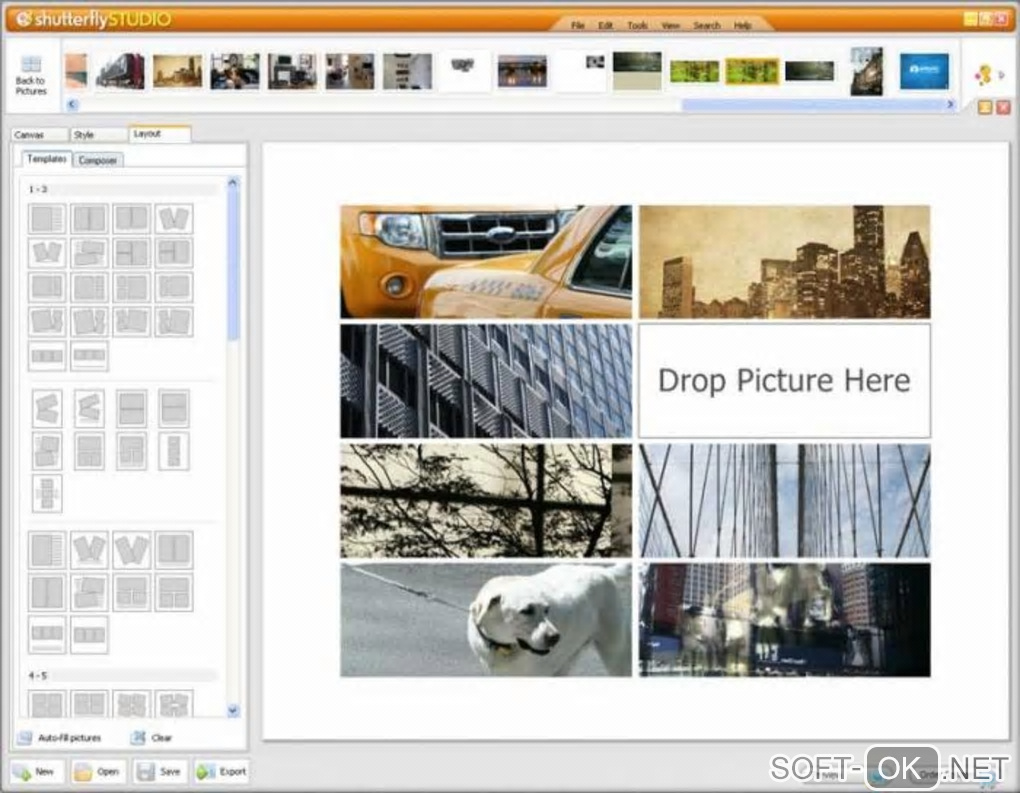Click the photo strip's left scroll arrow
1020x793 pixels.
tap(72, 104)
